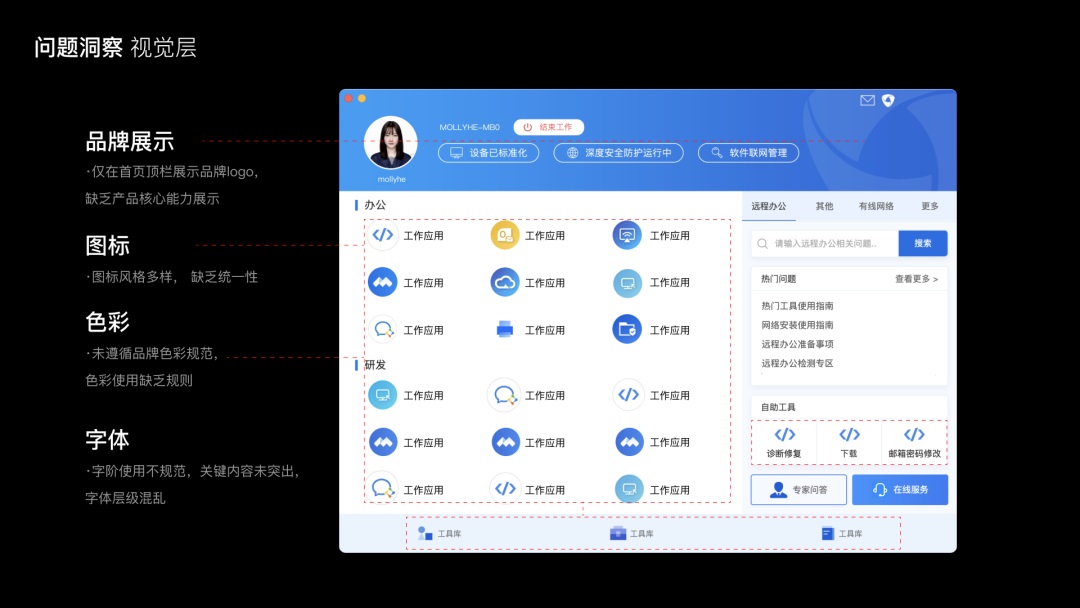Click the mail envelope icon in header
This screenshot has width=1080, height=608.
867,100
